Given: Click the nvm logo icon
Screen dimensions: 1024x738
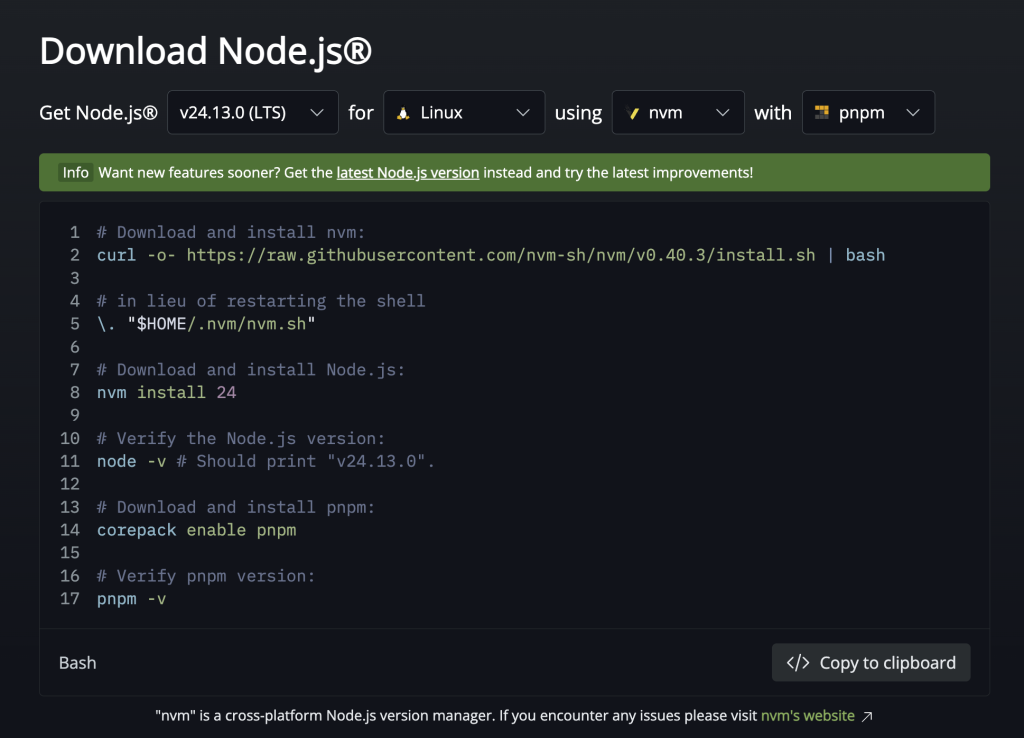Looking at the screenshot, I should tap(632, 113).
